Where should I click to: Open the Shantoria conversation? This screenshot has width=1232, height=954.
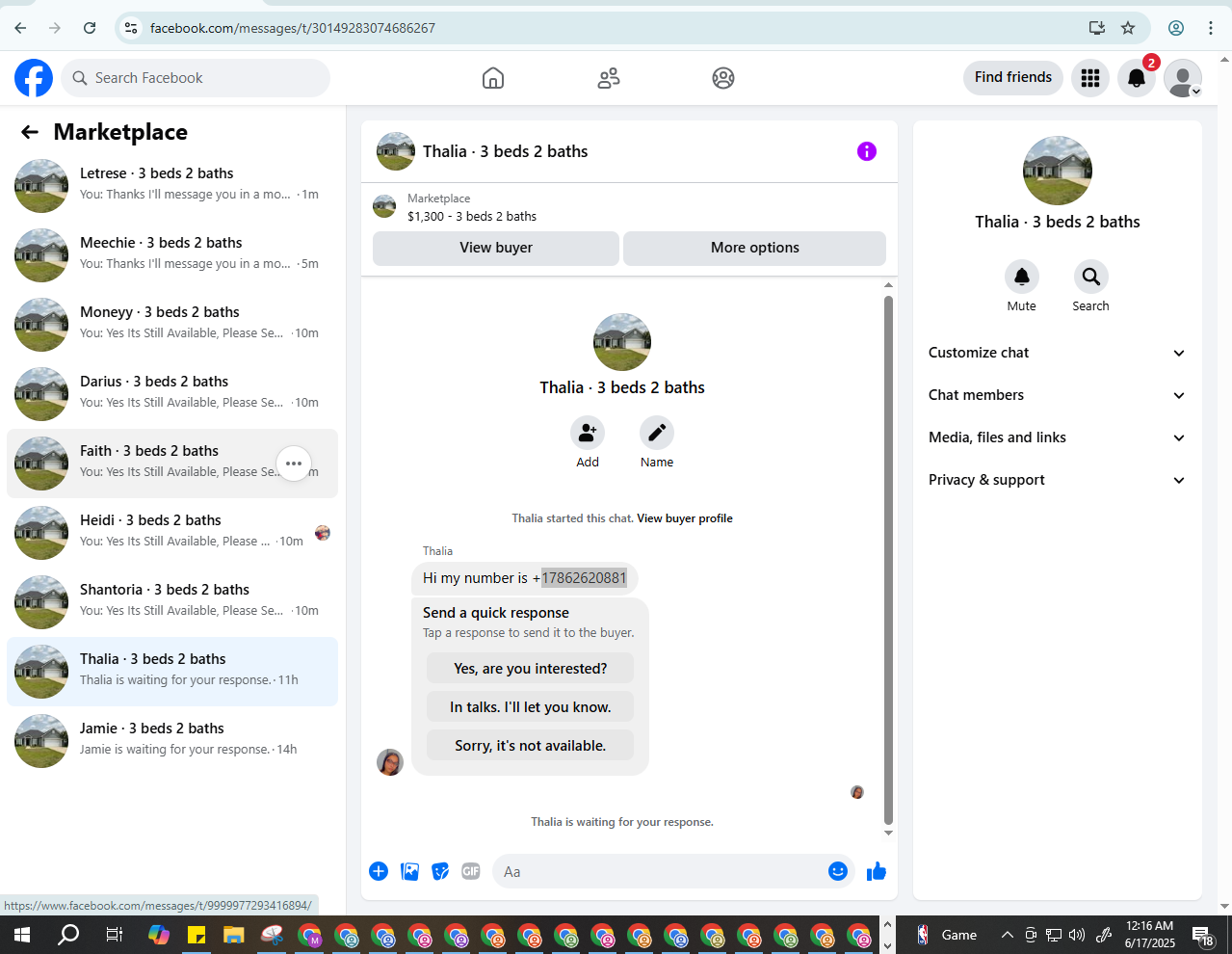pyautogui.click(x=172, y=602)
